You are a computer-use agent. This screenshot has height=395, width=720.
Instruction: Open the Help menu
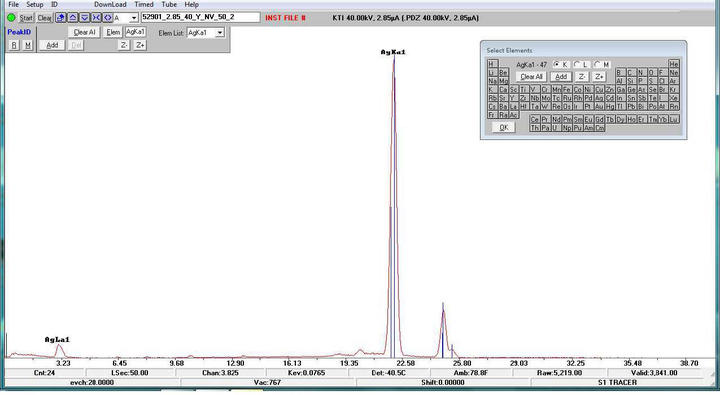(x=191, y=5)
